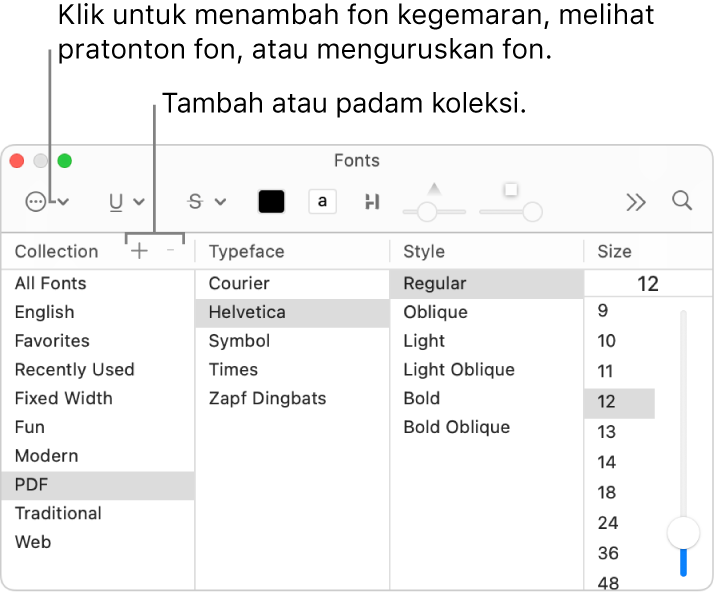Adjust the shadow blur slider
The height and width of the screenshot is (593, 716).
[x=511, y=211]
